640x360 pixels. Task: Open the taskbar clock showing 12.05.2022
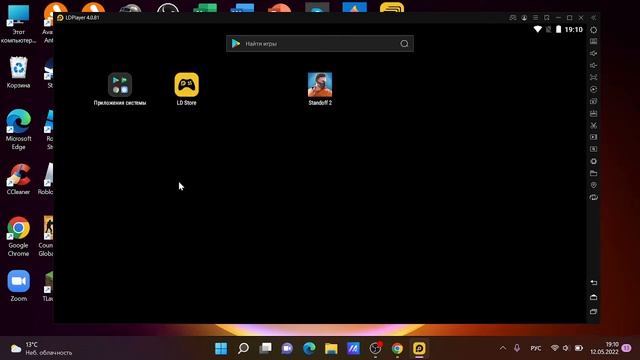tap(604, 348)
